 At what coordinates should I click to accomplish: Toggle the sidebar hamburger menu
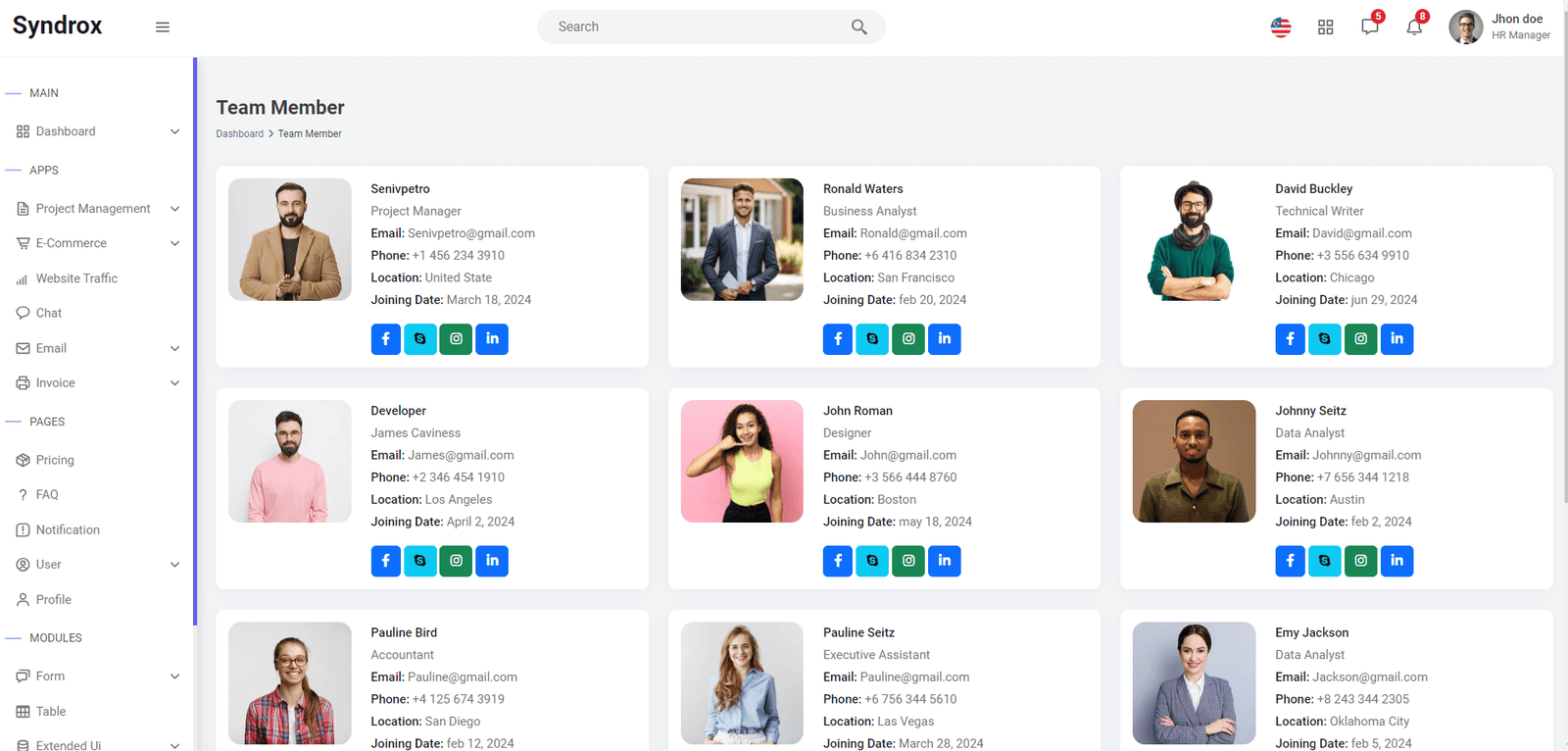[x=163, y=27]
